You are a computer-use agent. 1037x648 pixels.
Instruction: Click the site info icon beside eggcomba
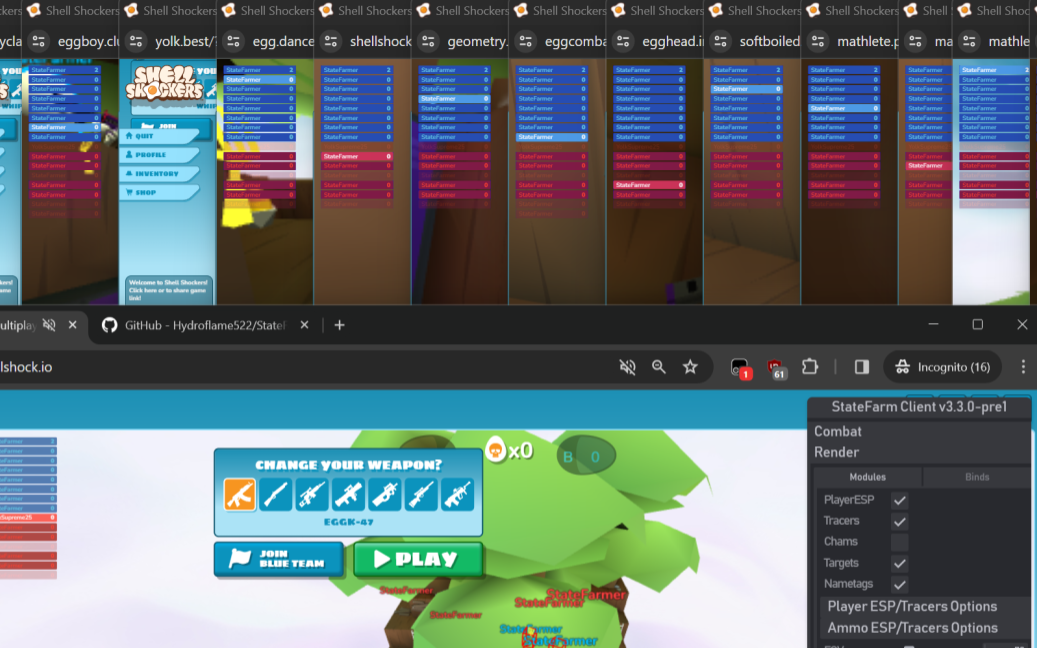click(x=525, y=42)
